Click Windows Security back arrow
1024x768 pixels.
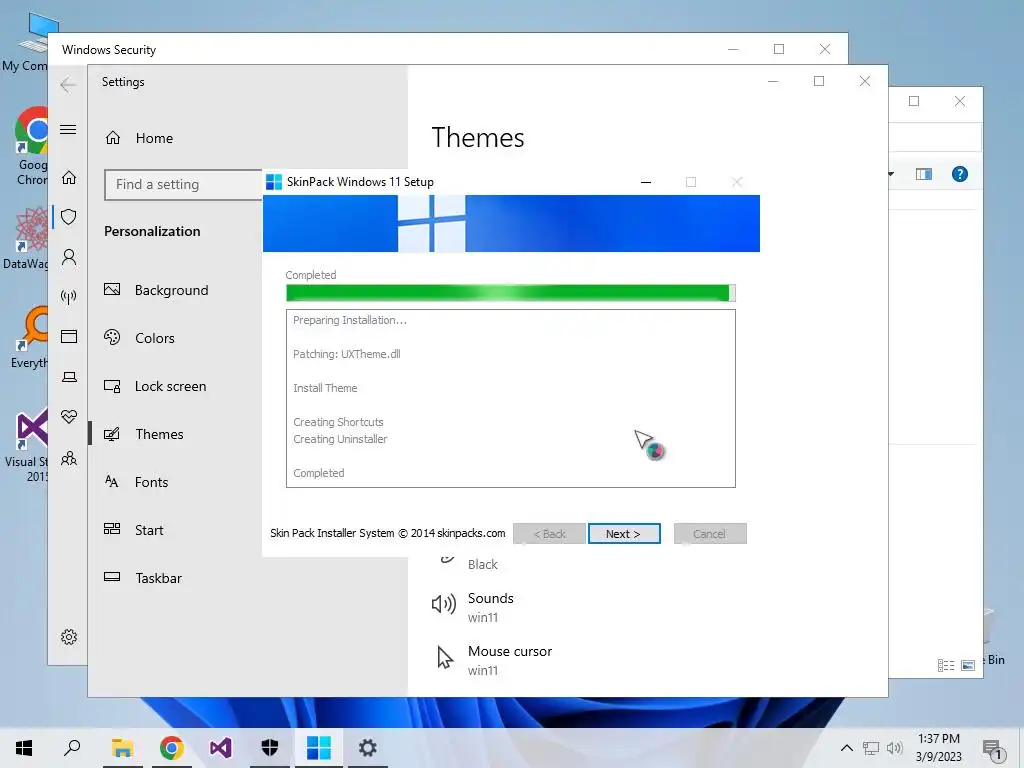[68, 85]
